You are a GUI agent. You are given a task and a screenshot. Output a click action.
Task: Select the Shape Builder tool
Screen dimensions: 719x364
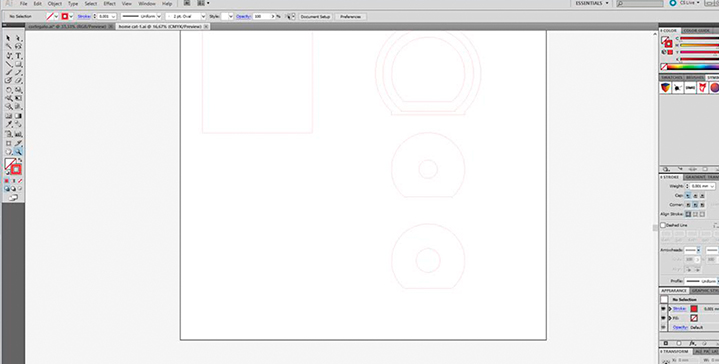tap(8, 107)
